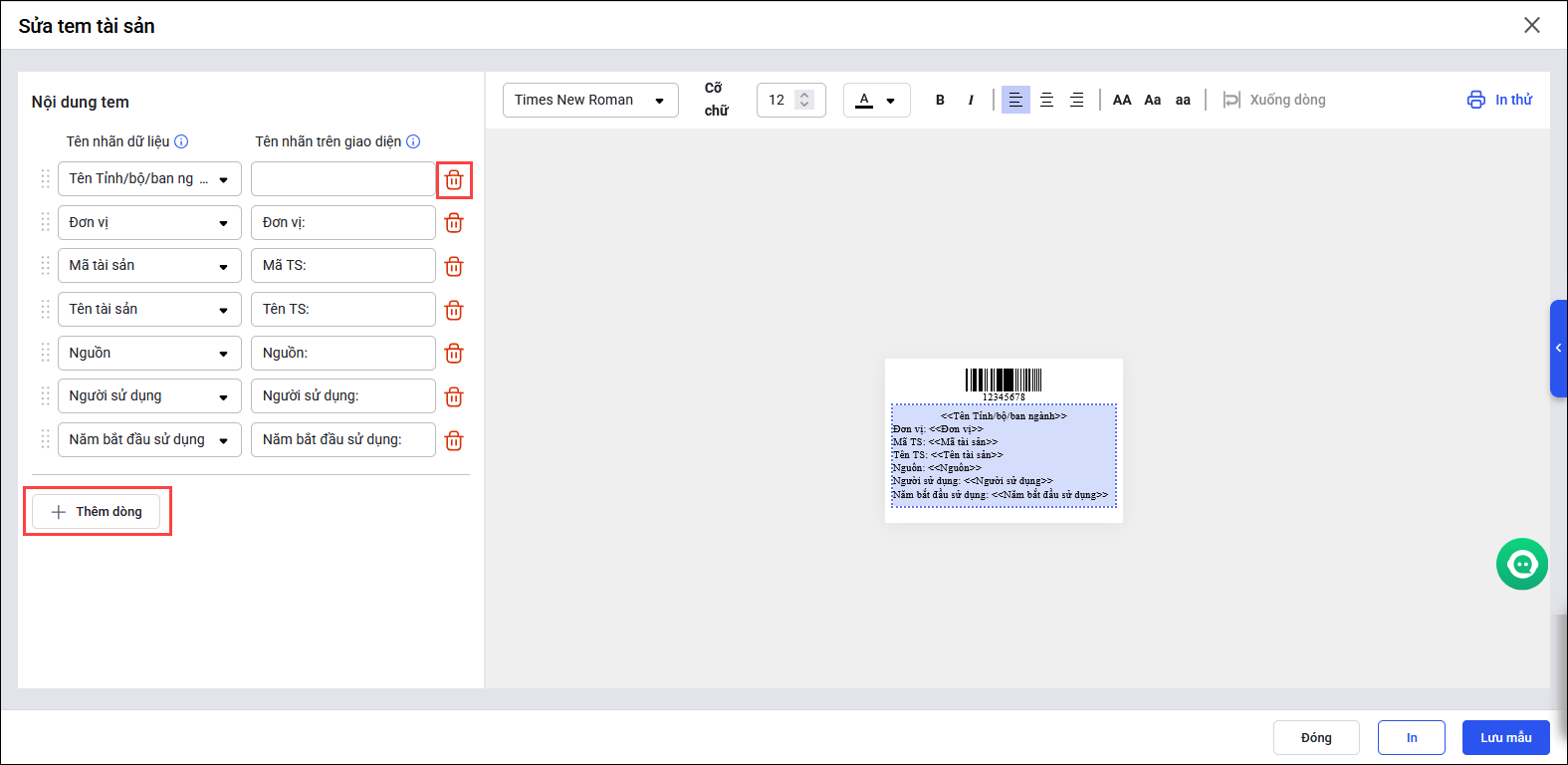
Task: Enable left text alignment
Action: point(1015,100)
